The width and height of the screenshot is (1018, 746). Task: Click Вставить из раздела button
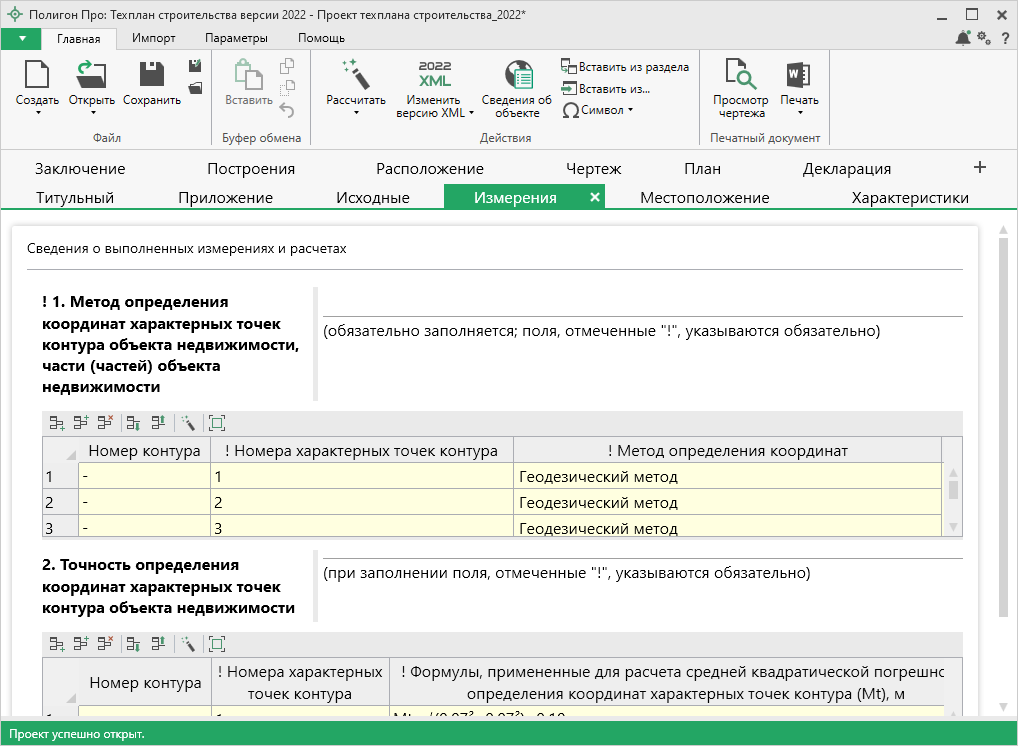point(625,67)
